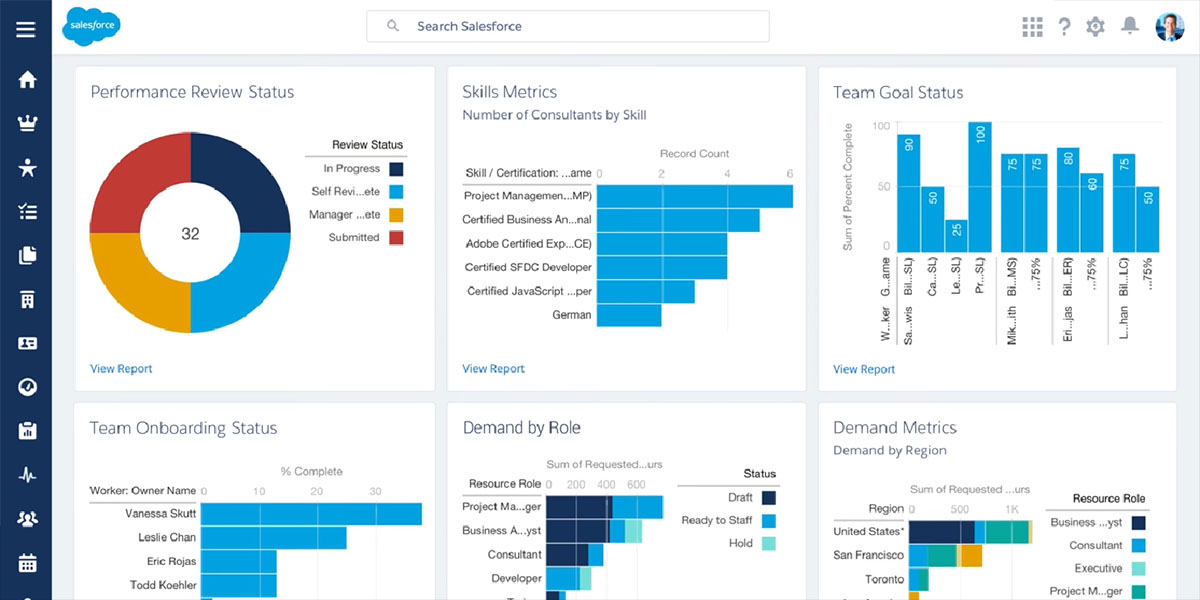Open View Report for Team Goal Status

tap(864, 369)
